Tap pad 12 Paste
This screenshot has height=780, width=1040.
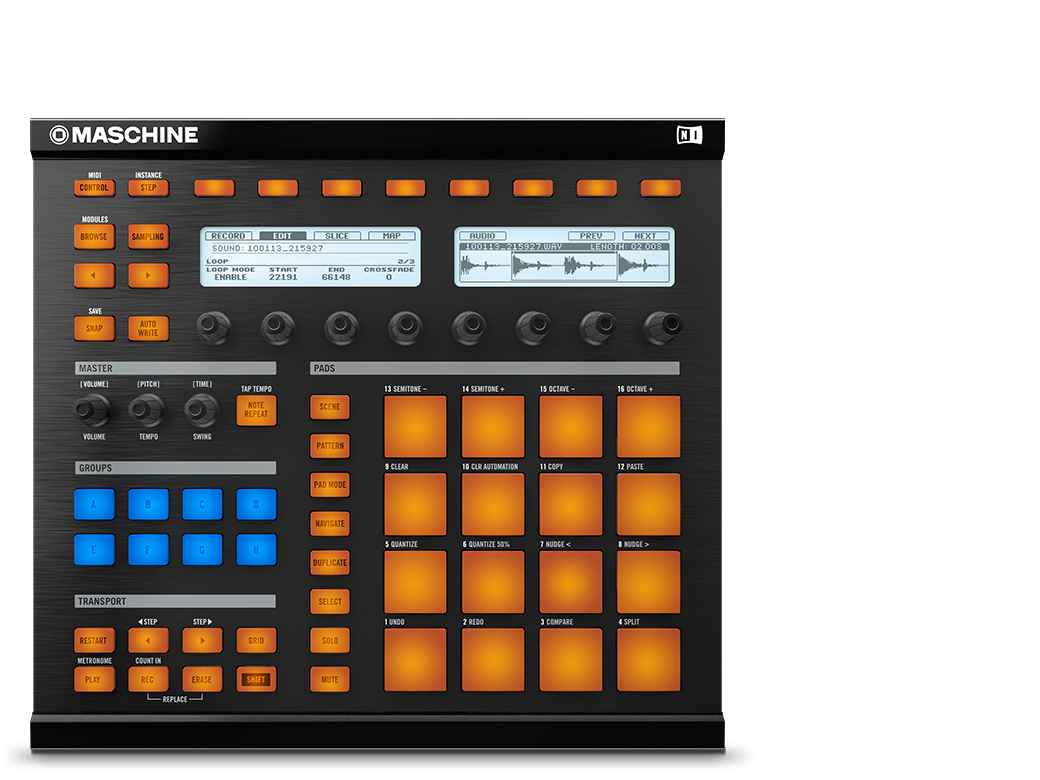tap(649, 504)
